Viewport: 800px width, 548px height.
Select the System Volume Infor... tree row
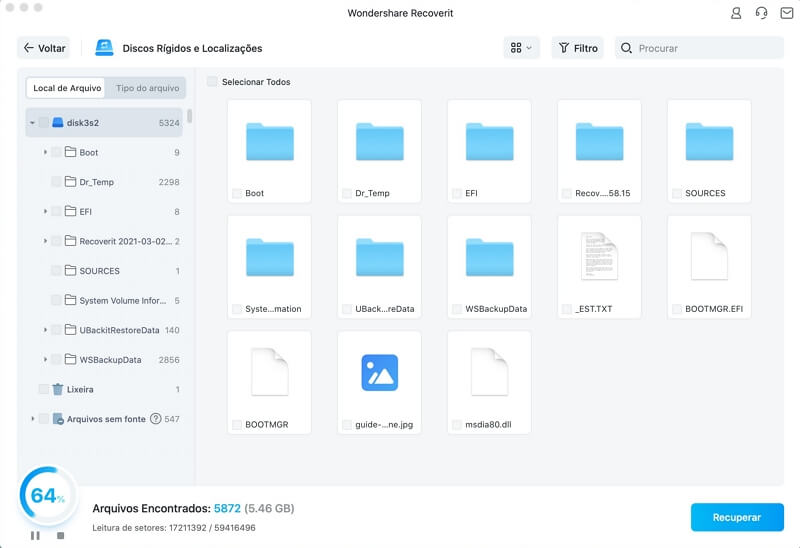coord(105,301)
